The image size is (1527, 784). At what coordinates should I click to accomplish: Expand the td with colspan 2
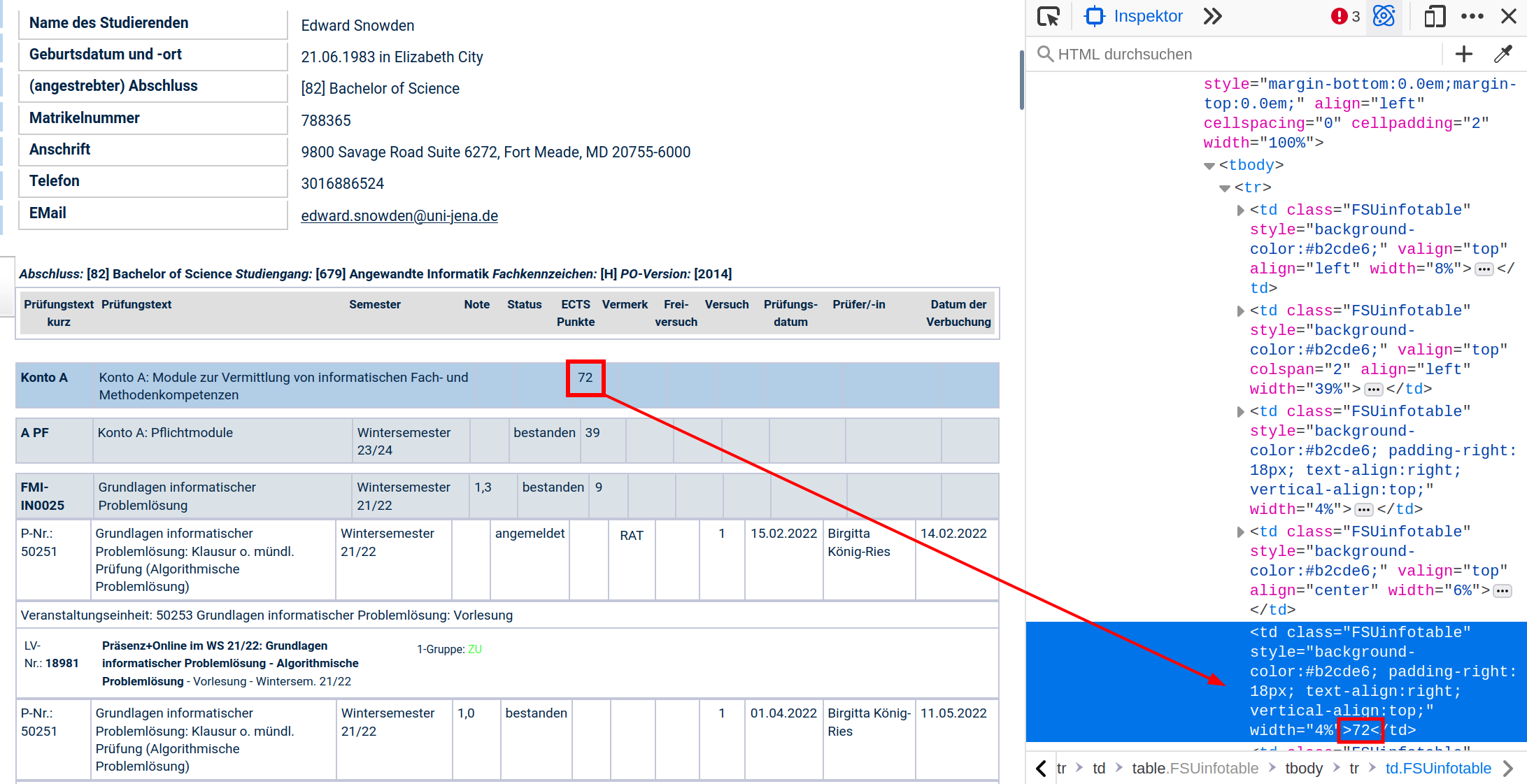1240,311
